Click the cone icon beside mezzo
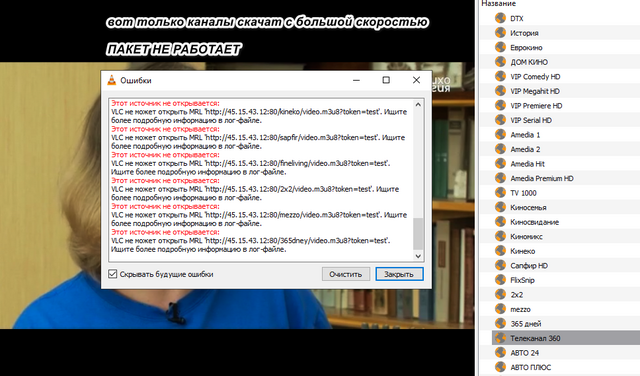 (x=500, y=309)
